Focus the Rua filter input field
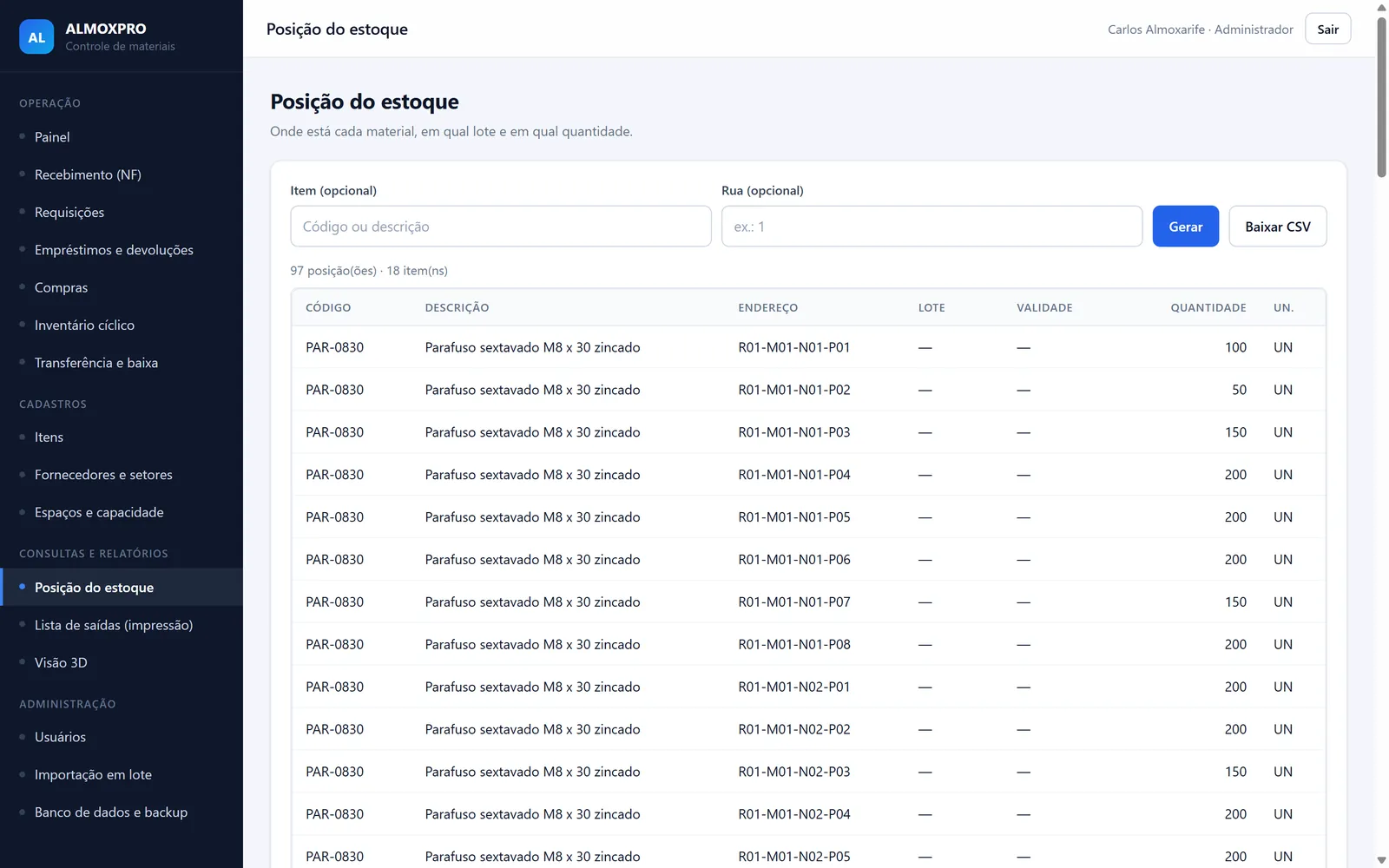Image resolution: width=1389 pixels, height=868 pixels. coord(931,227)
